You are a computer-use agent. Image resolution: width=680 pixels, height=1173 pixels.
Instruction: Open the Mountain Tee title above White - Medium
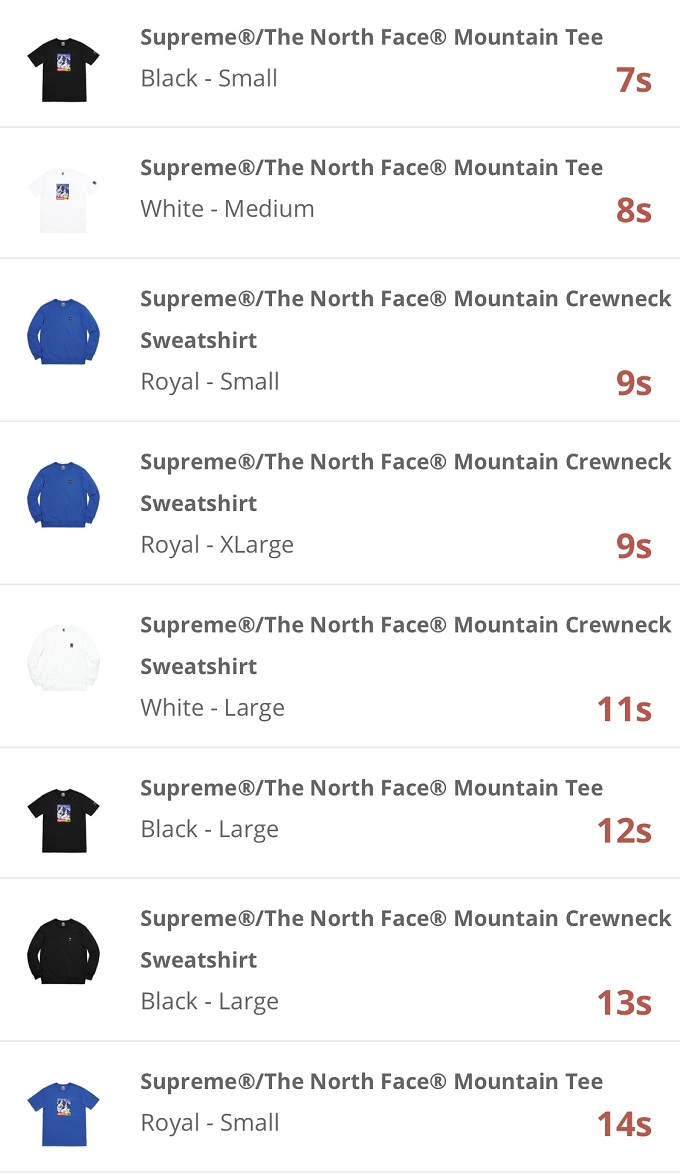pos(371,168)
